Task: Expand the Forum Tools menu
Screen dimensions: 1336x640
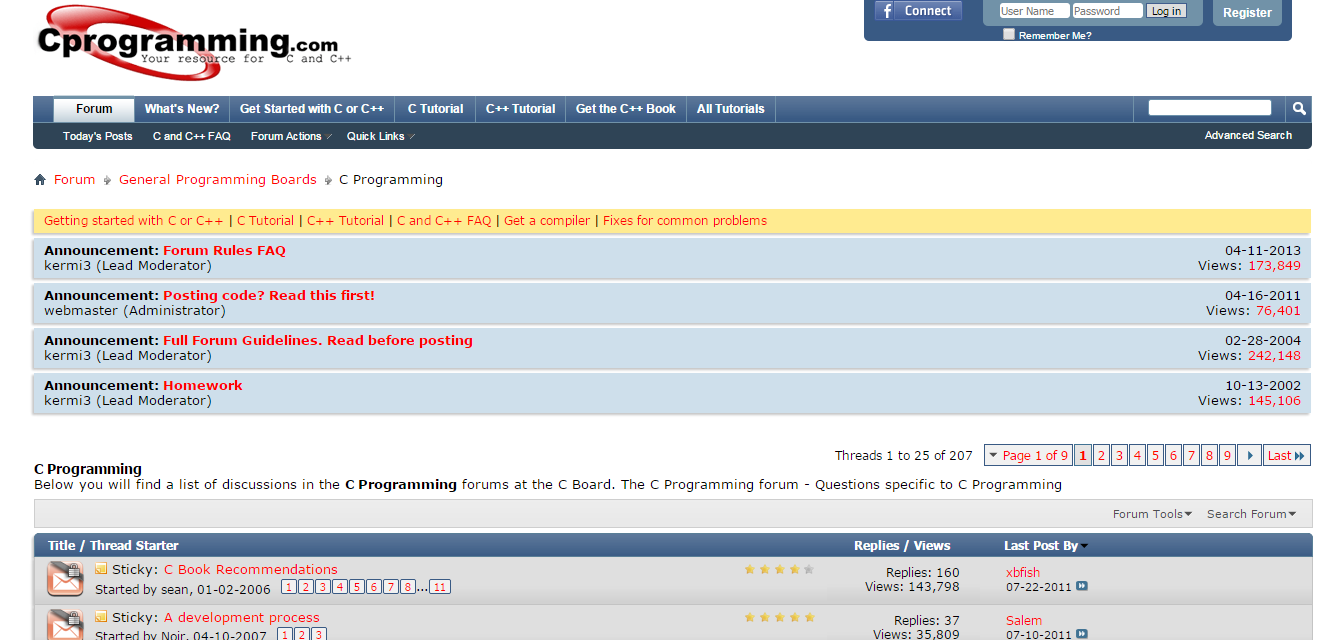Action: tap(1152, 514)
